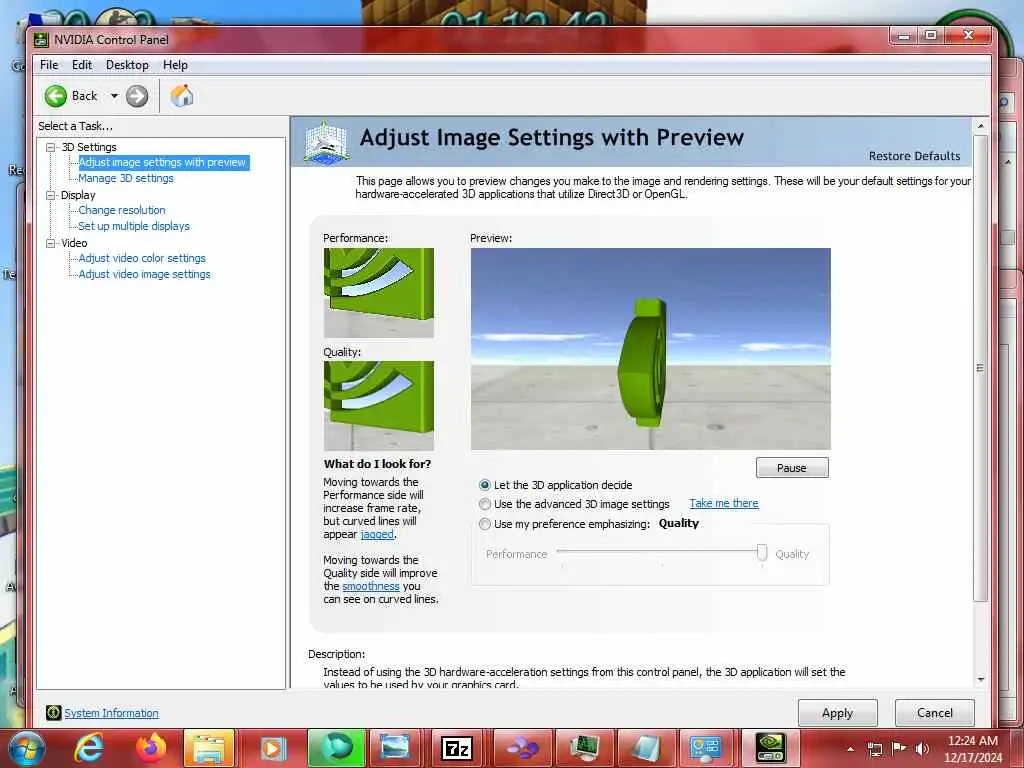Open the Desktop menu
The height and width of the screenshot is (768, 1024).
127,65
